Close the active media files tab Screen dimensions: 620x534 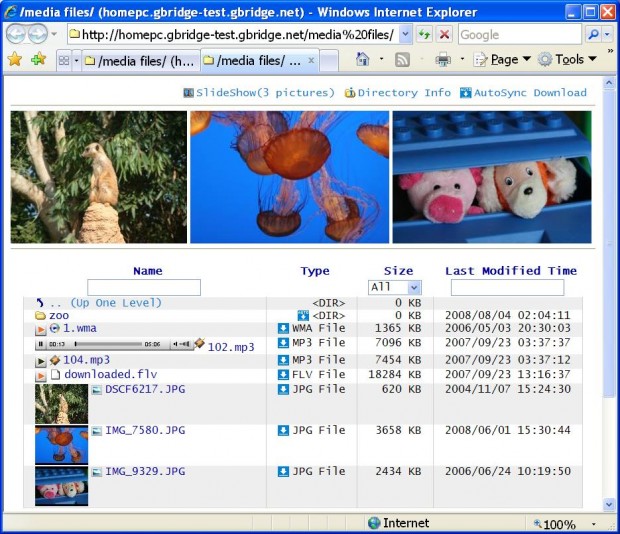coord(311,60)
